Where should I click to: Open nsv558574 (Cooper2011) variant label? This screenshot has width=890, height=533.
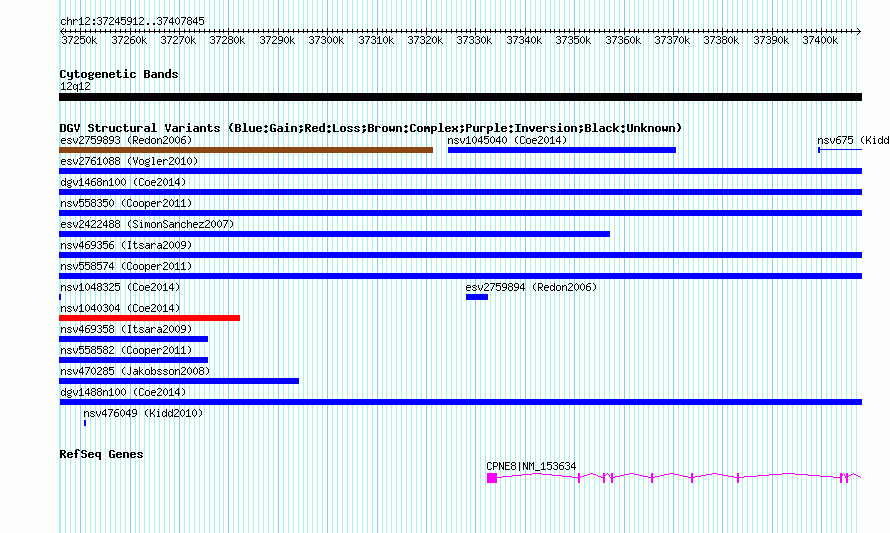[126, 266]
